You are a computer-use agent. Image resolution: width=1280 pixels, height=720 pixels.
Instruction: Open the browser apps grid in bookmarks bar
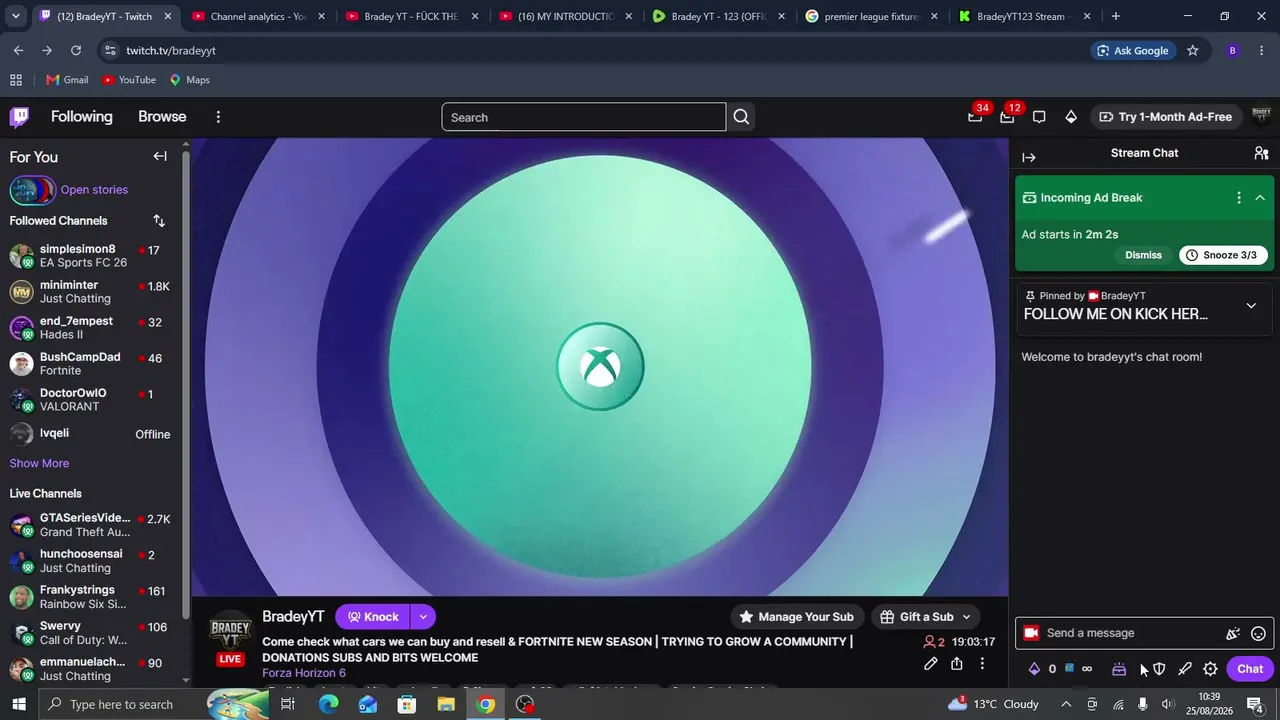click(x=16, y=80)
